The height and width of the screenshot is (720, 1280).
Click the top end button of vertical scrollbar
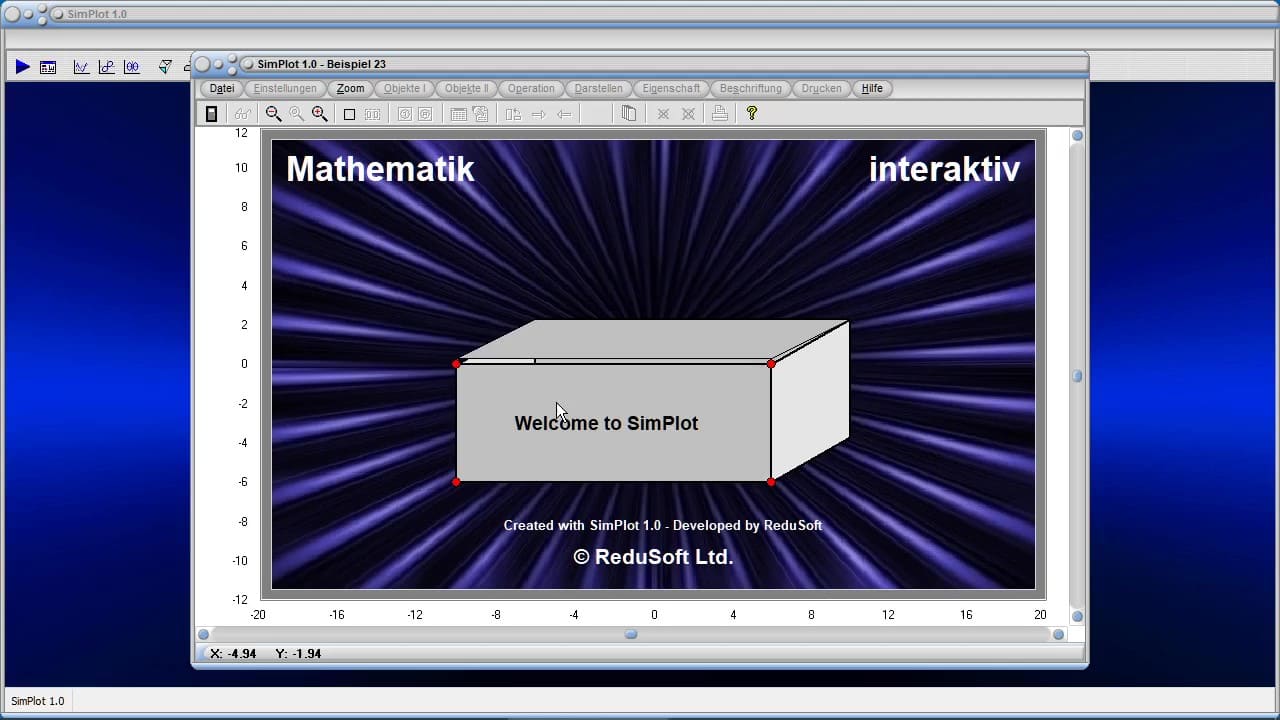click(1077, 135)
